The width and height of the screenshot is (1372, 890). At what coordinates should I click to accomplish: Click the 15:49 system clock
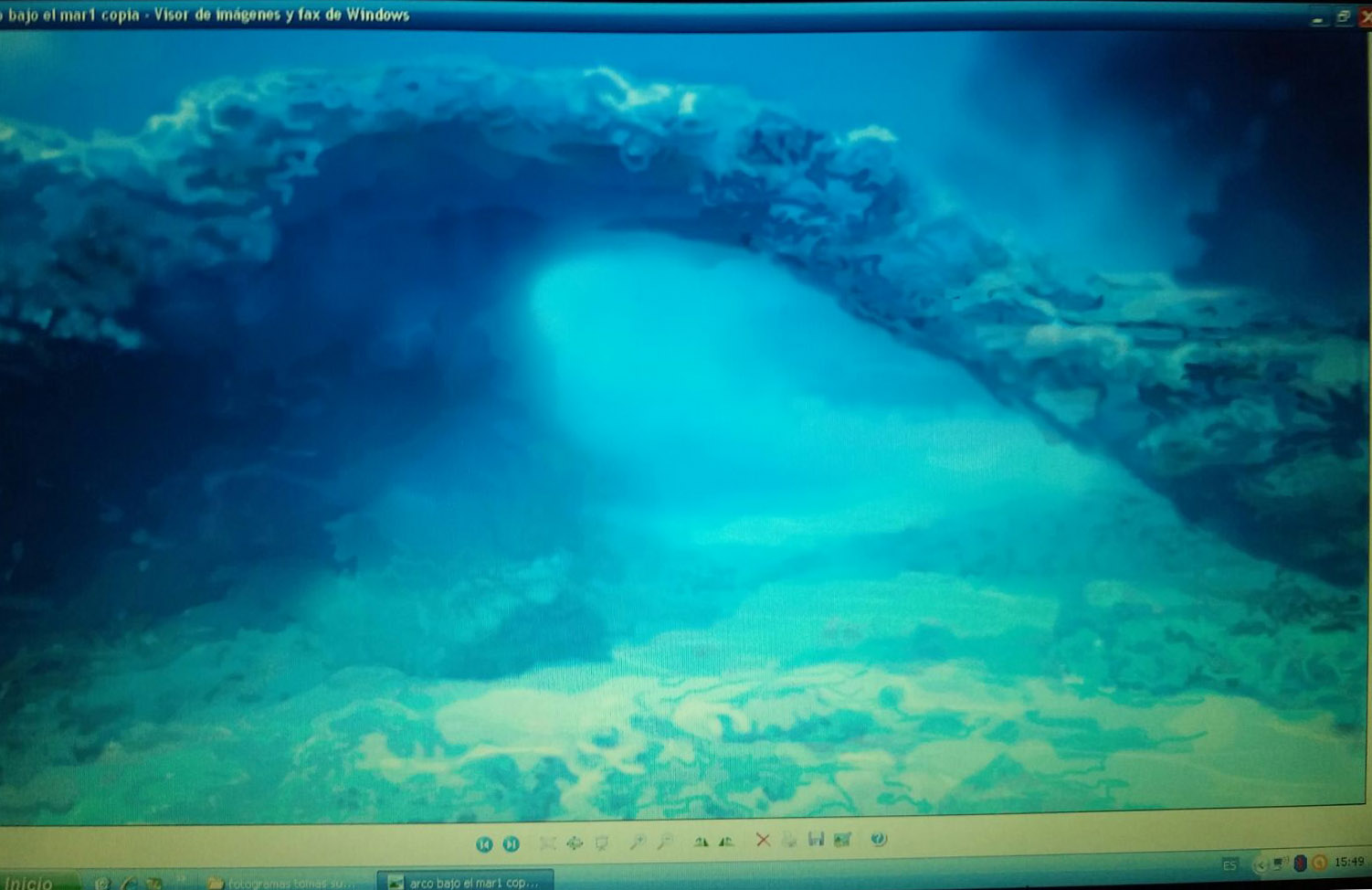pyautogui.click(x=1349, y=862)
